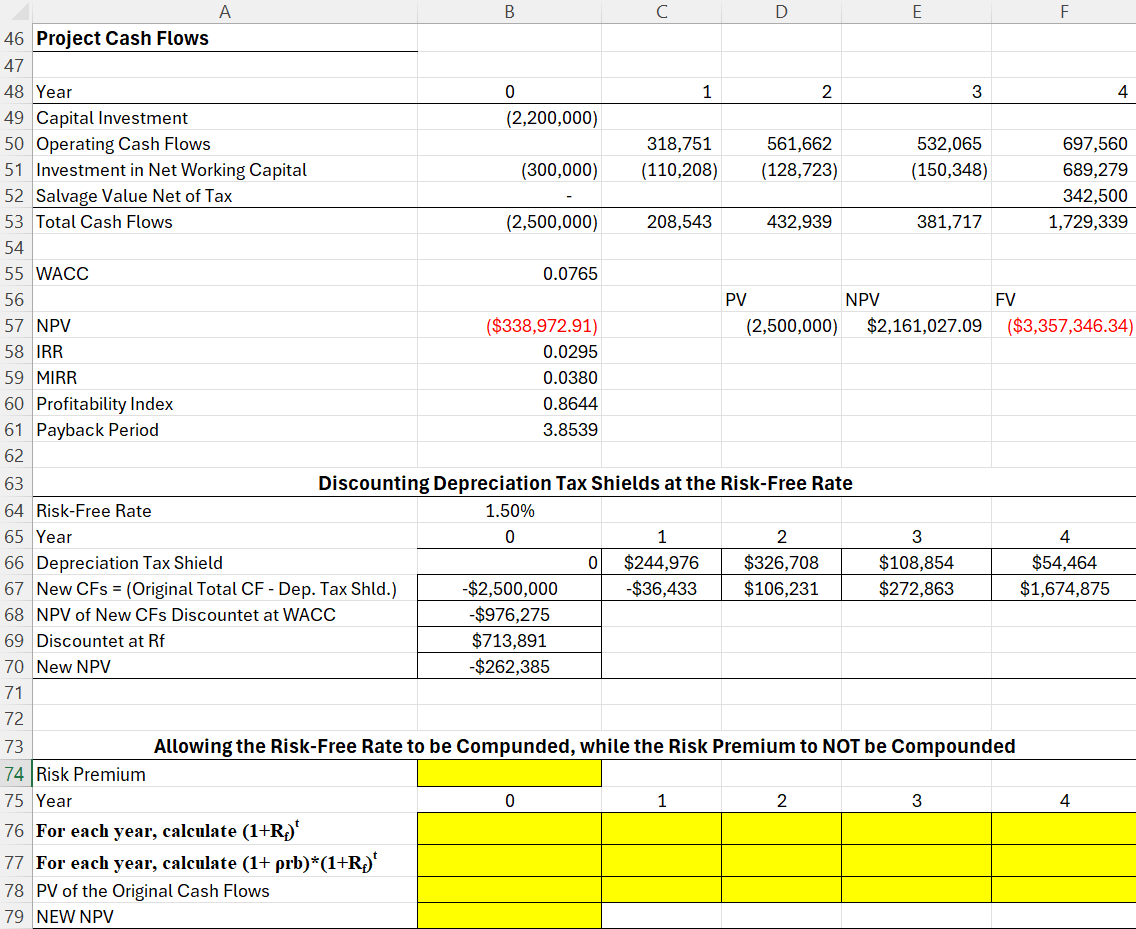Viewport: 1136px width, 929px height.
Task: Select the Depreciation Tax Shield value $244,976
Action: 661,562
